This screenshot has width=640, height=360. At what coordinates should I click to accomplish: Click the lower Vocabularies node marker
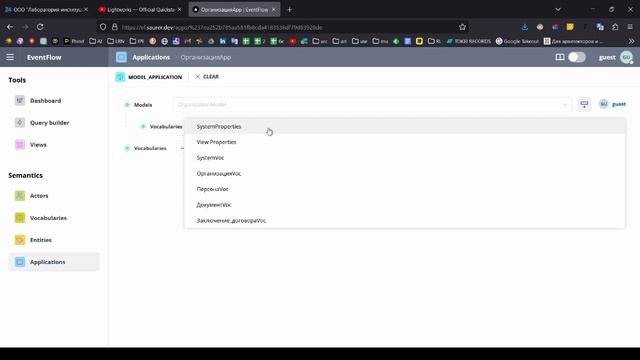tap(127, 148)
